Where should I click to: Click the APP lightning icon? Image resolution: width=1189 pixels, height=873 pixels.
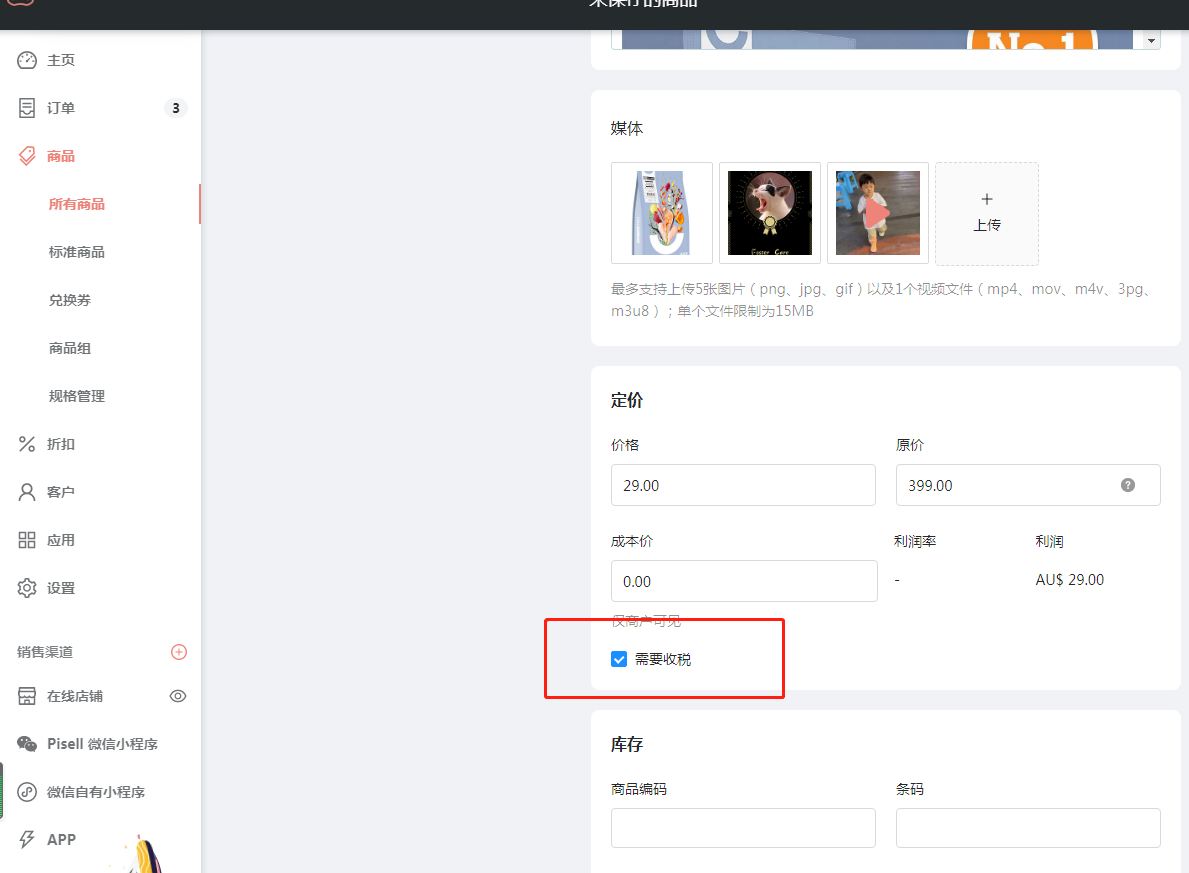click(x=27, y=840)
